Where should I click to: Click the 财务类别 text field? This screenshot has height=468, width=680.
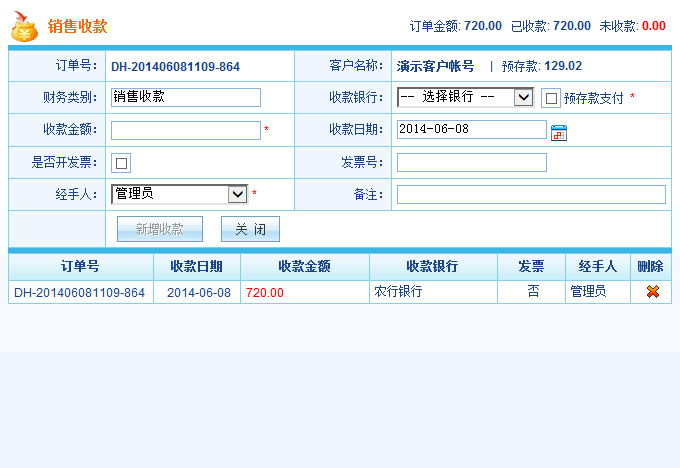coord(185,97)
